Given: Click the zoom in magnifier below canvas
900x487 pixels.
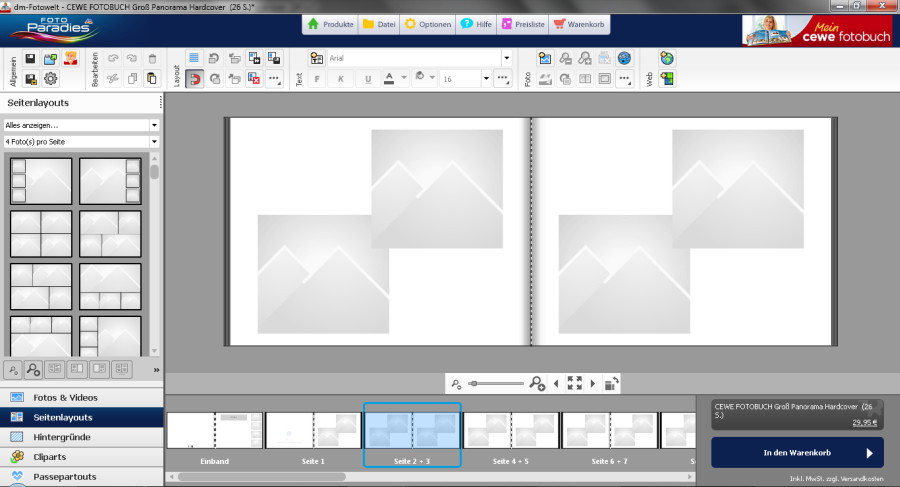Looking at the screenshot, I should [537, 383].
